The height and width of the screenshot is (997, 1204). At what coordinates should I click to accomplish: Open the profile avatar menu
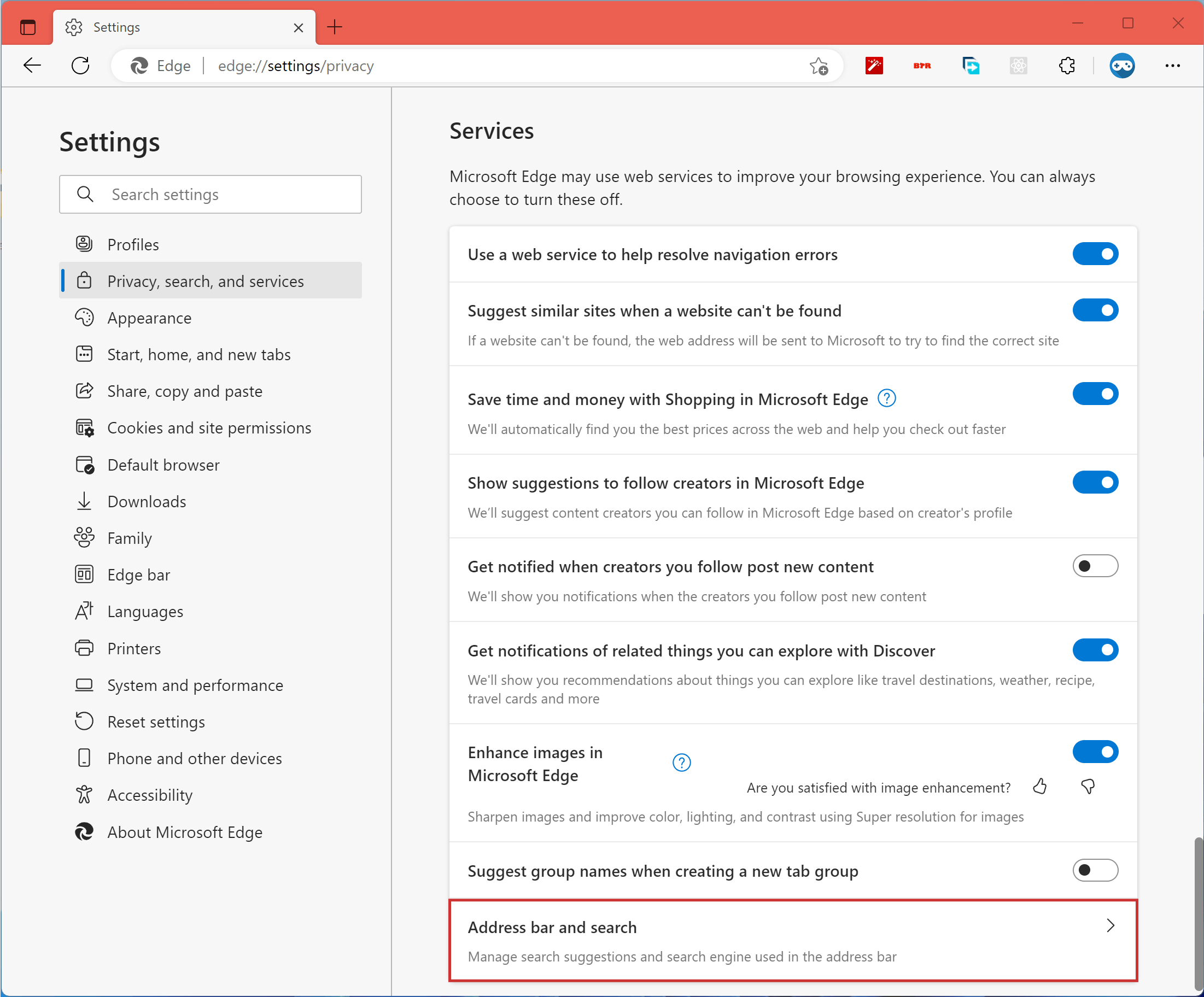(x=1122, y=66)
